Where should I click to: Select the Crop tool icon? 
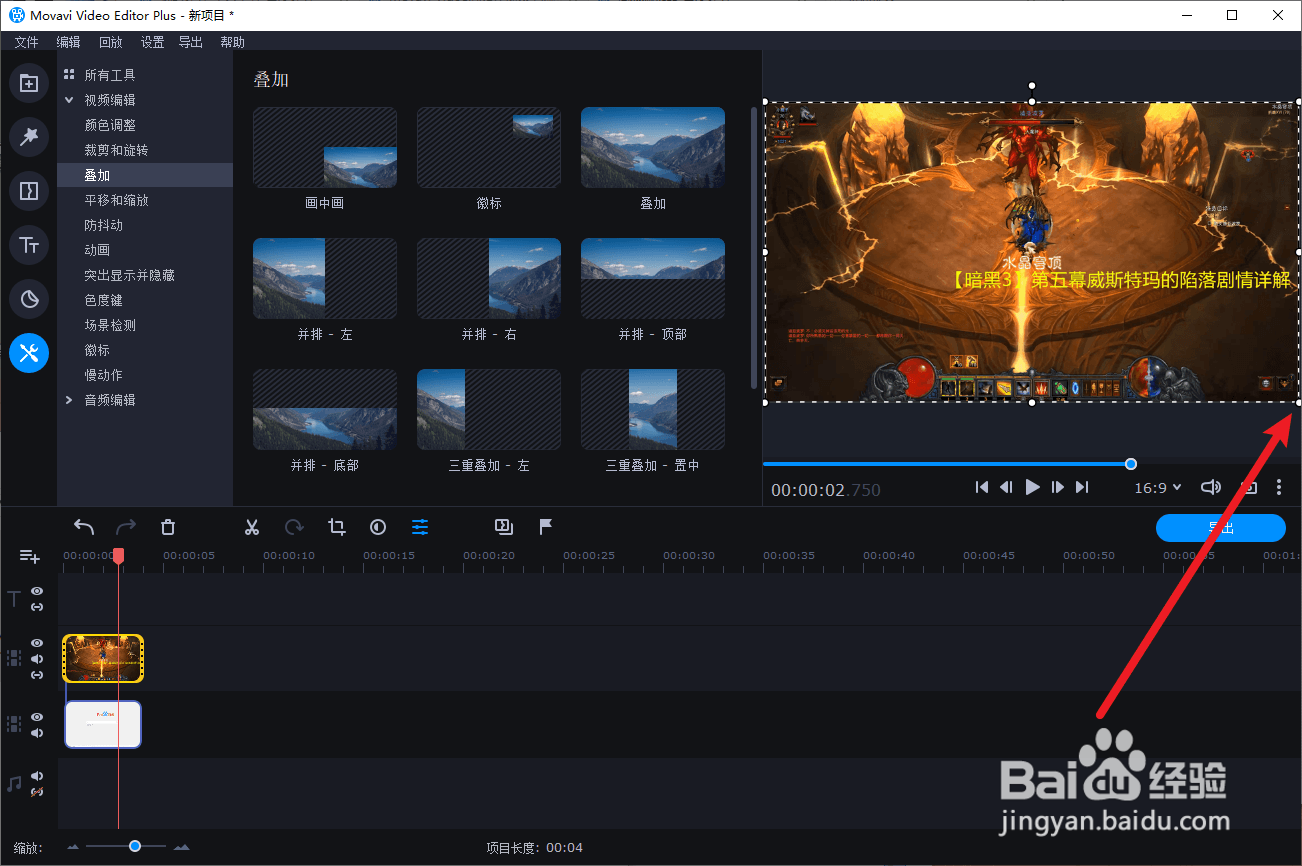336,527
